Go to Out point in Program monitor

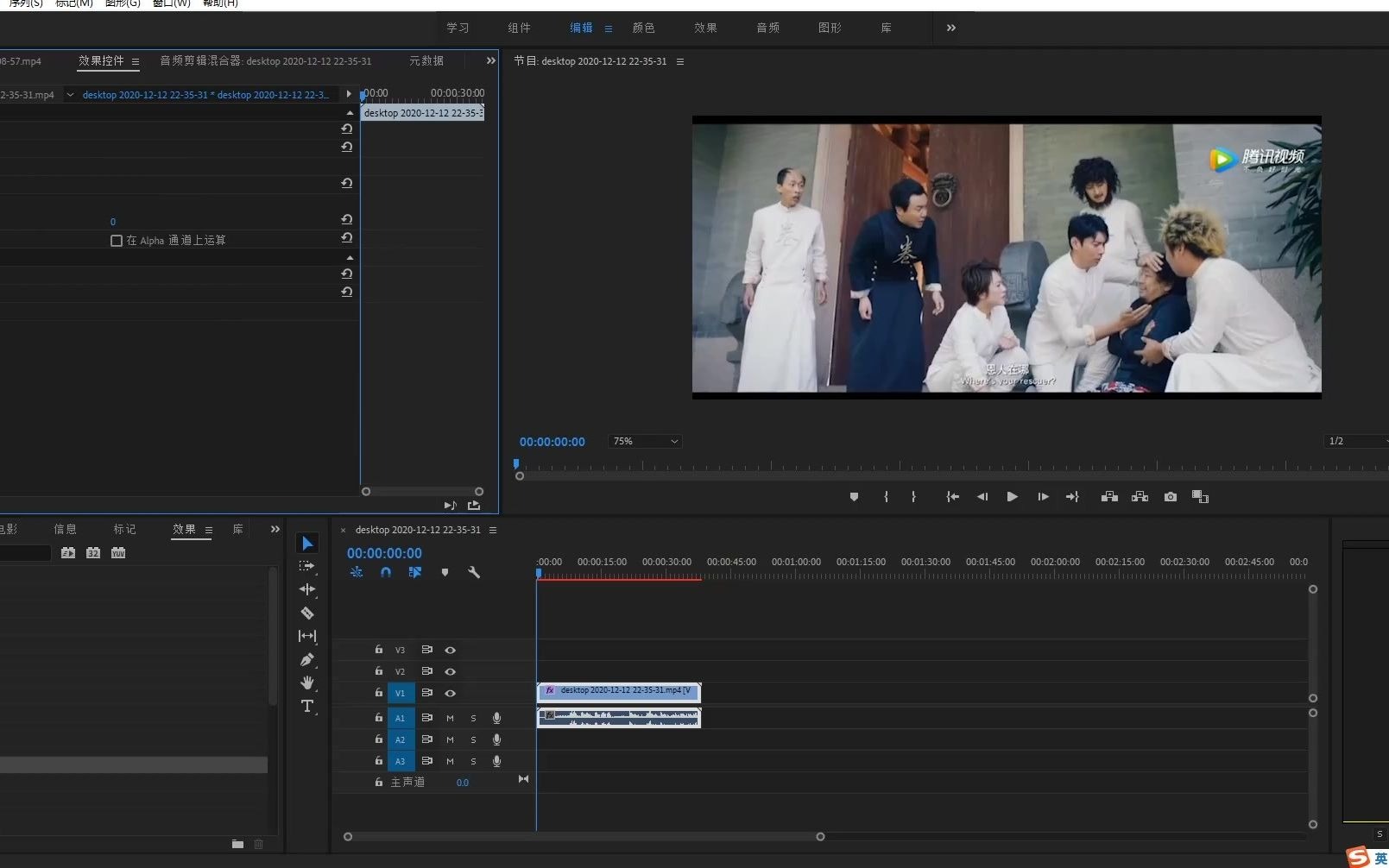point(1072,497)
